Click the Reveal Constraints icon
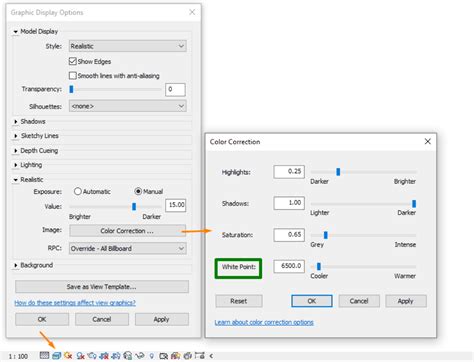This screenshot has height=362, width=474. pos(200,356)
